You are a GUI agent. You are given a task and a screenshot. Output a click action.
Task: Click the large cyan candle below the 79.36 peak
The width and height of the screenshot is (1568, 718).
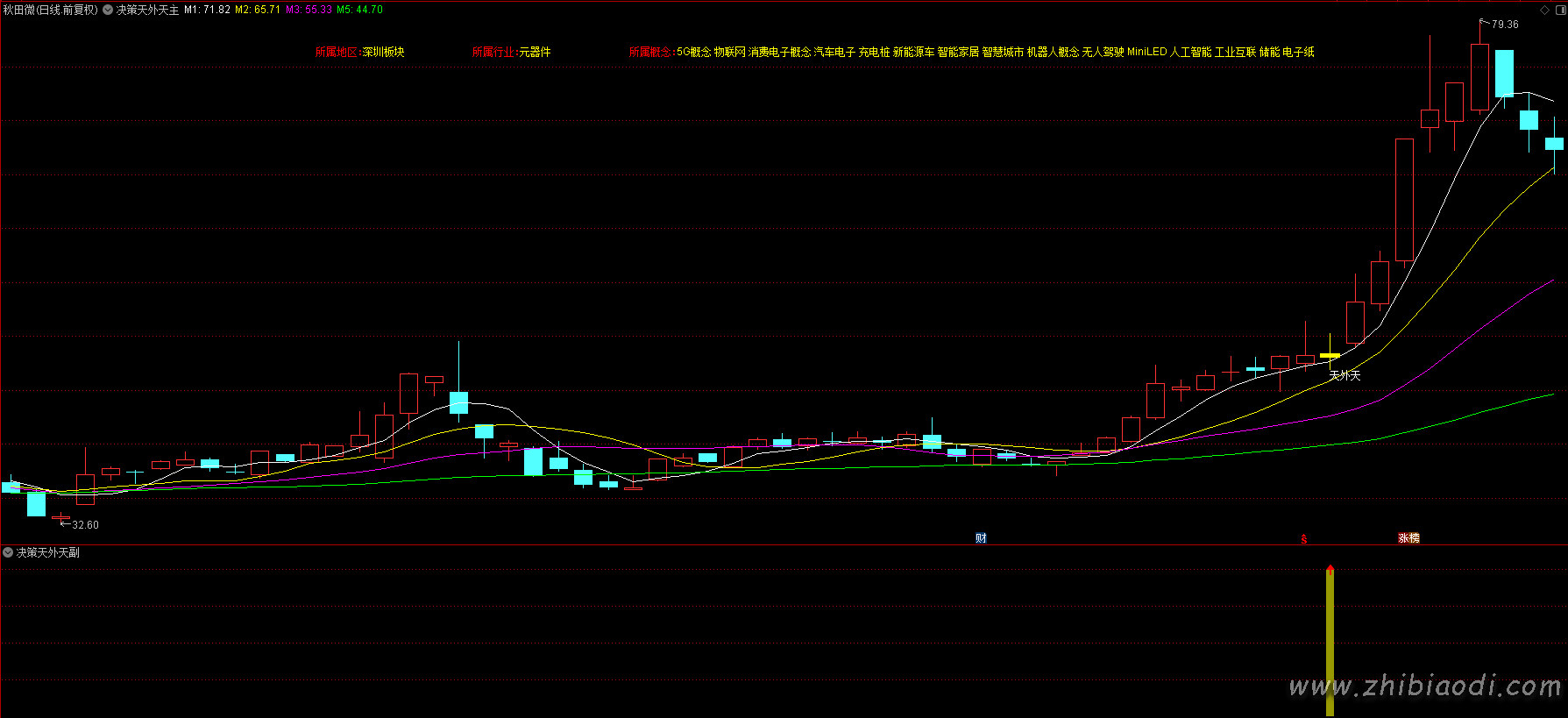tap(1504, 74)
